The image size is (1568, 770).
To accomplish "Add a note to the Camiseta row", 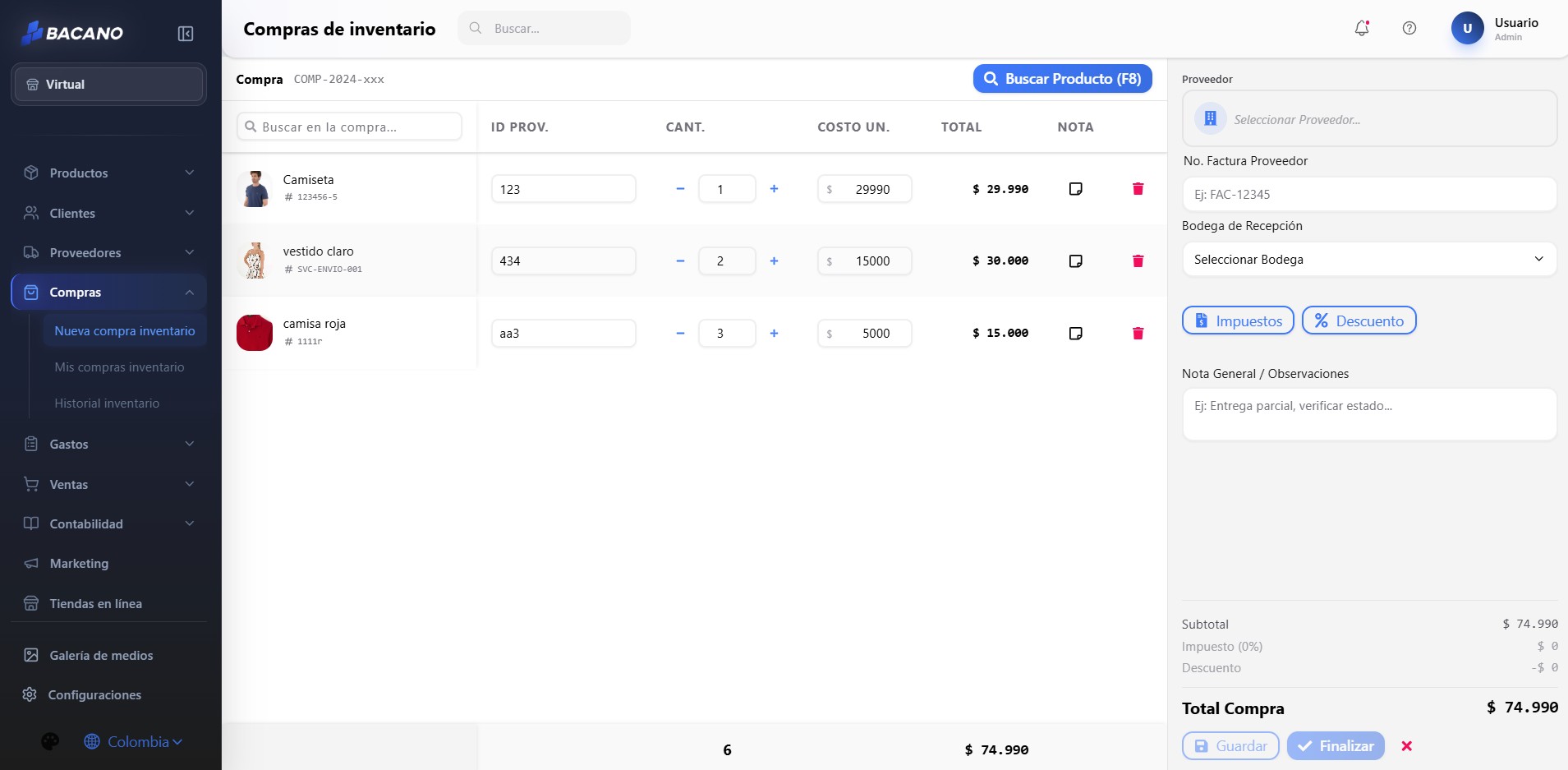I will tap(1075, 189).
